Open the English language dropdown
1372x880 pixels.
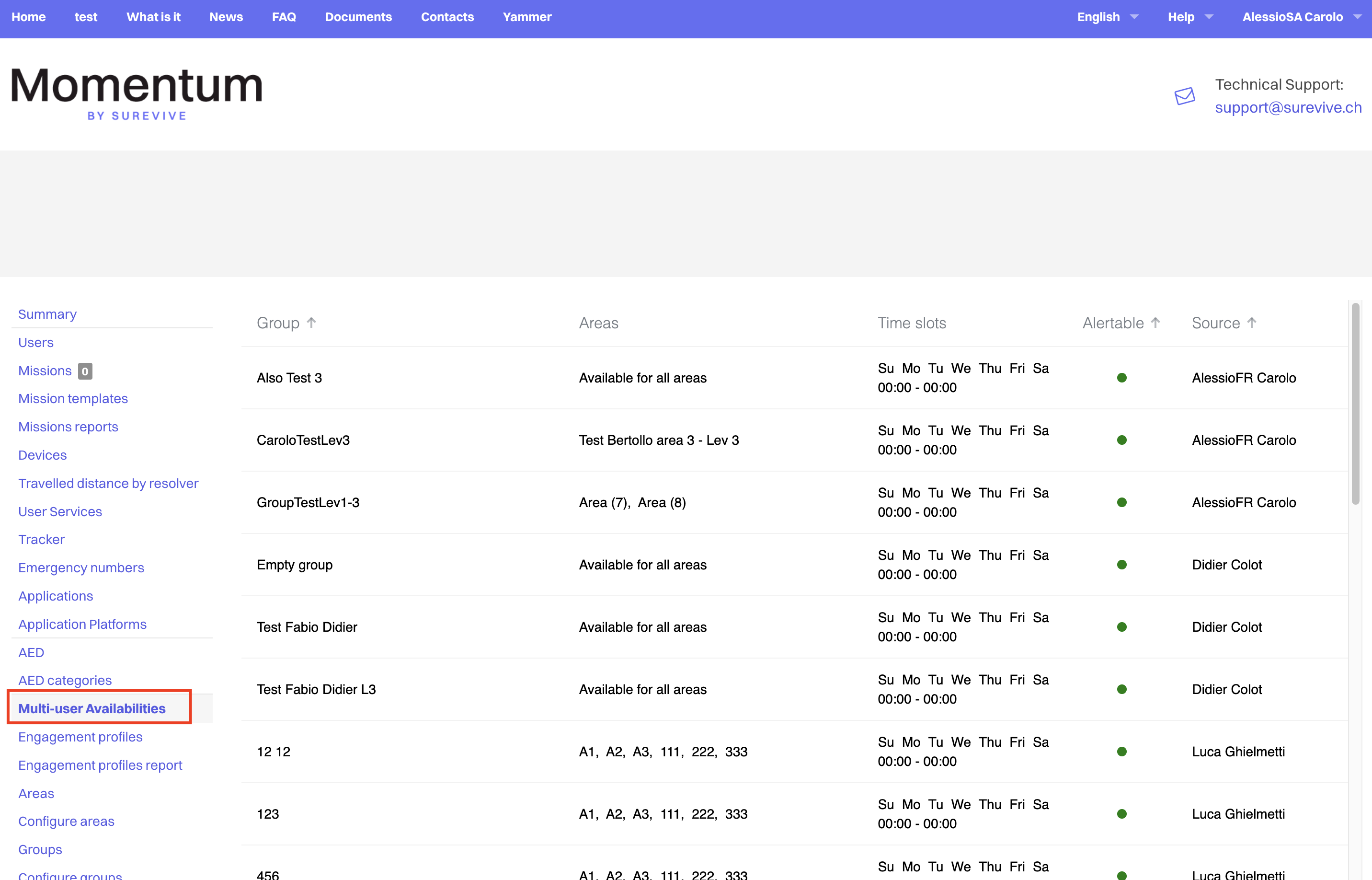[1106, 17]
